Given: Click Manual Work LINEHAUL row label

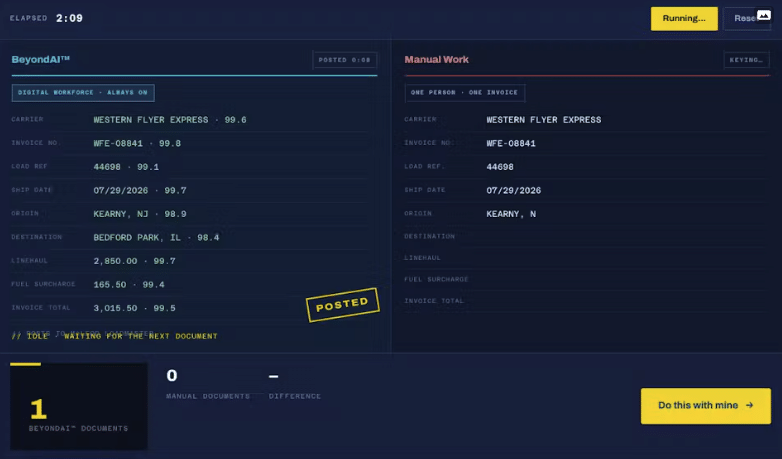Looking at the screenshot, I should pos(422,258).
